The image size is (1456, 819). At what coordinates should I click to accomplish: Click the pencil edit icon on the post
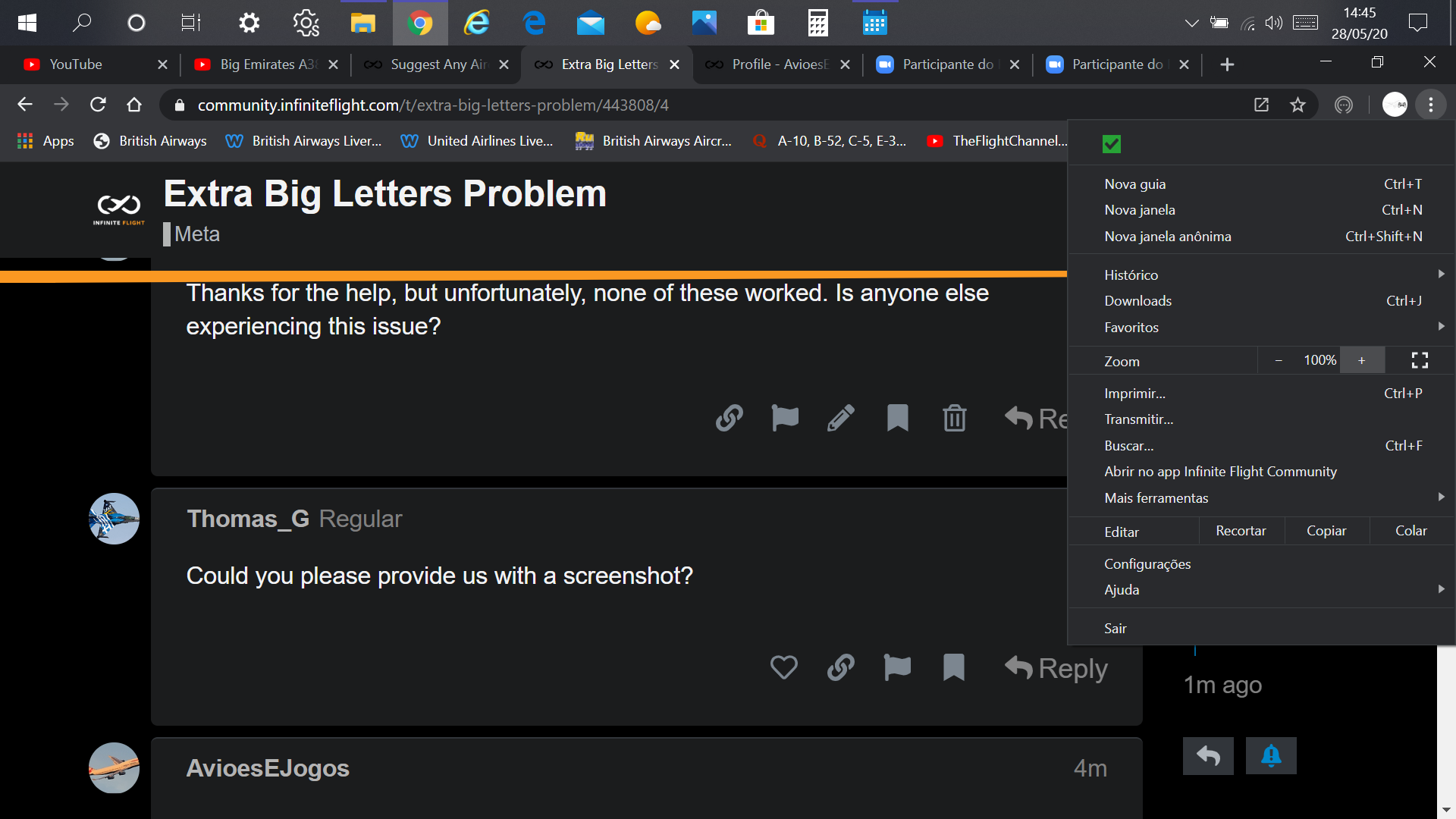tap(840, 418)
